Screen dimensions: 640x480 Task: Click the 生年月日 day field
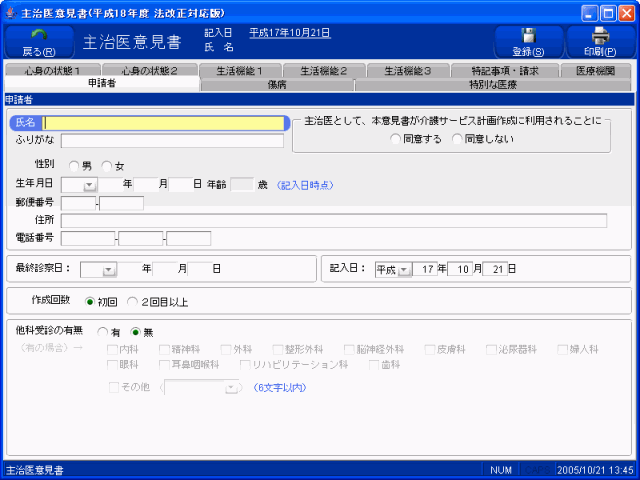point(181,185)
